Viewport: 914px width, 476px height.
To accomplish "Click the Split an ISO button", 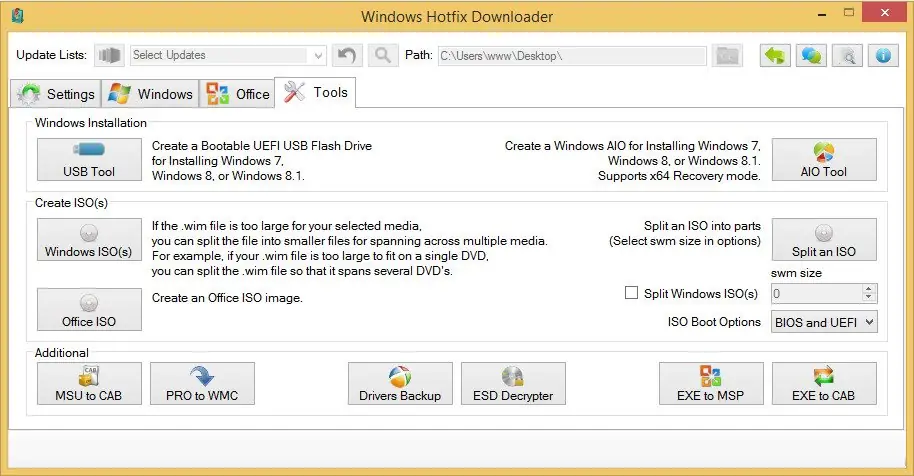I will click(824, 239).
